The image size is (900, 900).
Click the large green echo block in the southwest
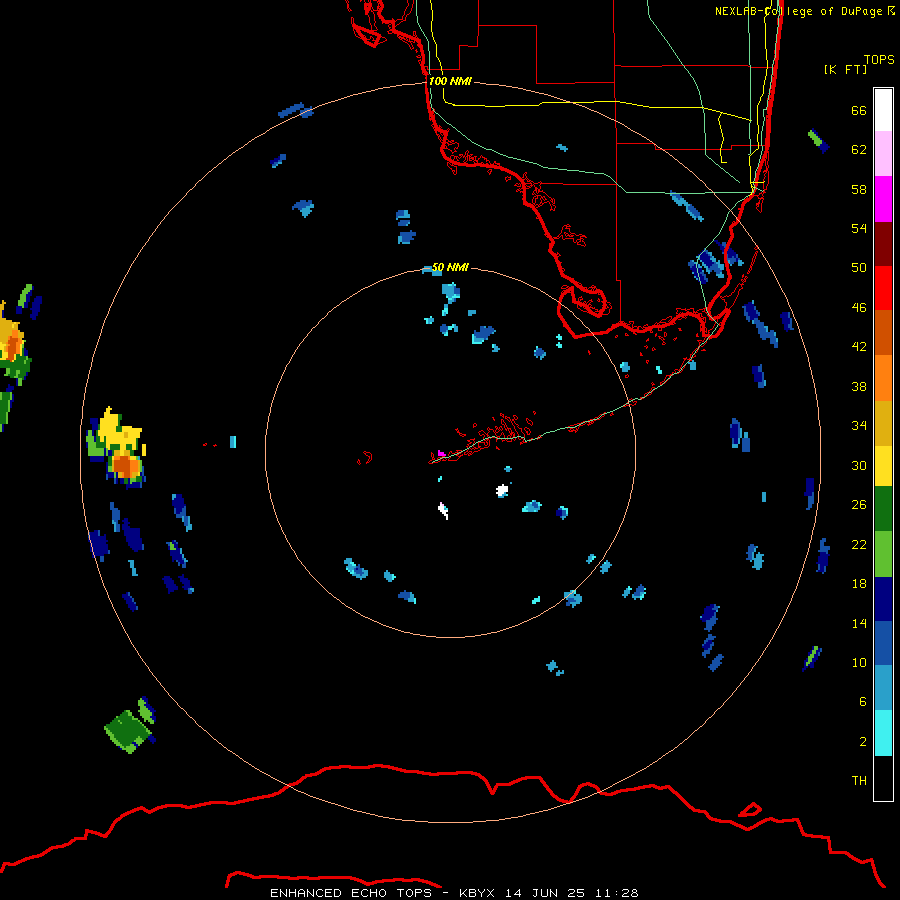pos(129,731)
